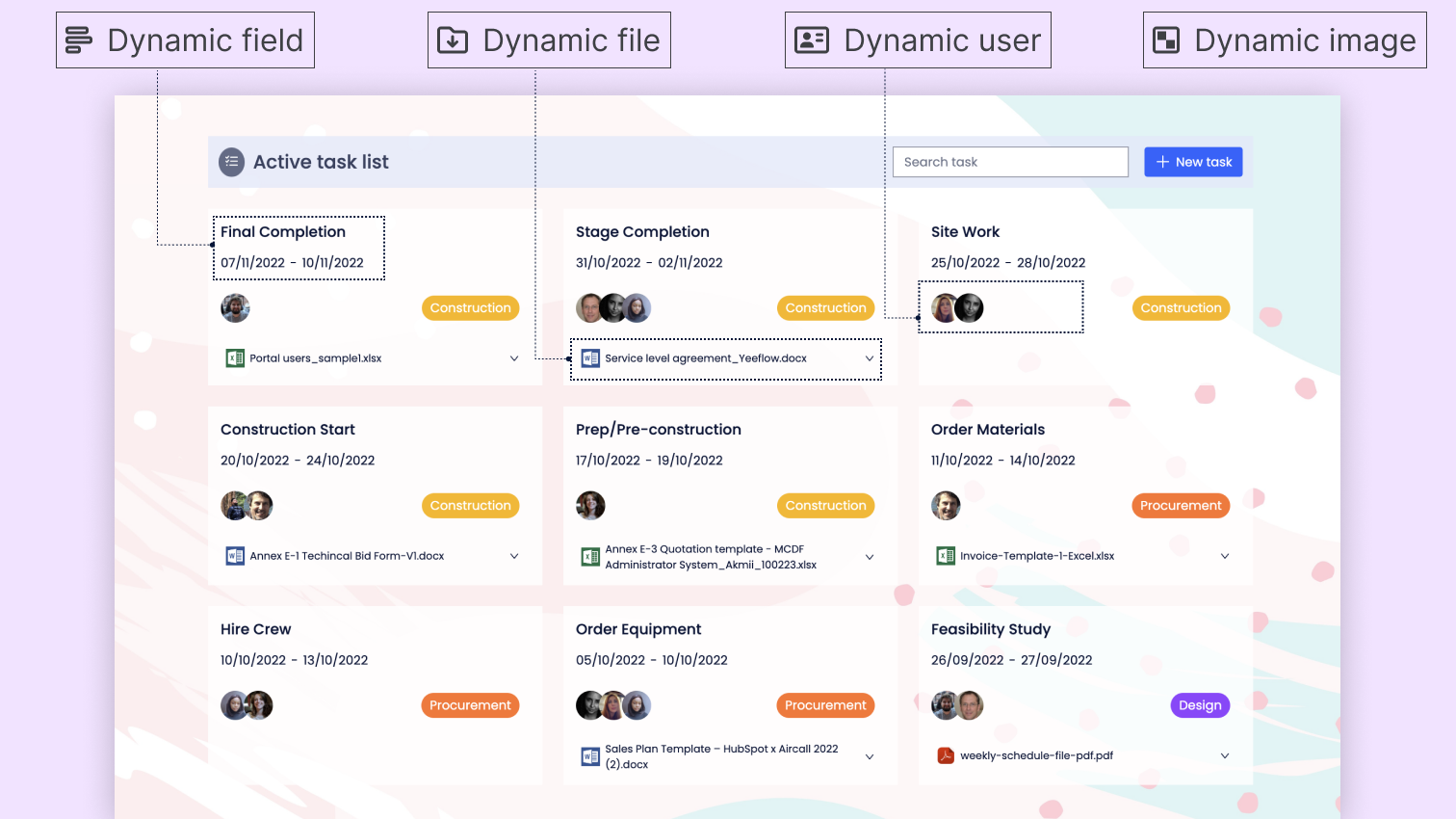
Task: Expand Annex E-3 Quotation template chevron
Action: 870,557
